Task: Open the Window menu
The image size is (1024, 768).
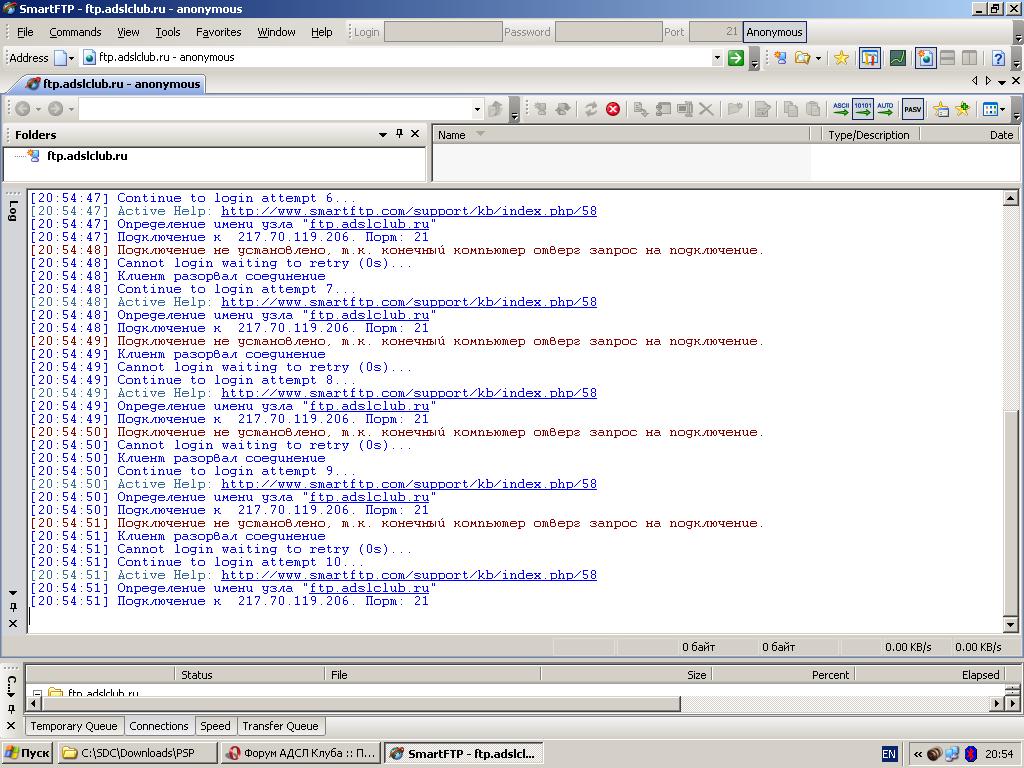Action: click(276, 32)
